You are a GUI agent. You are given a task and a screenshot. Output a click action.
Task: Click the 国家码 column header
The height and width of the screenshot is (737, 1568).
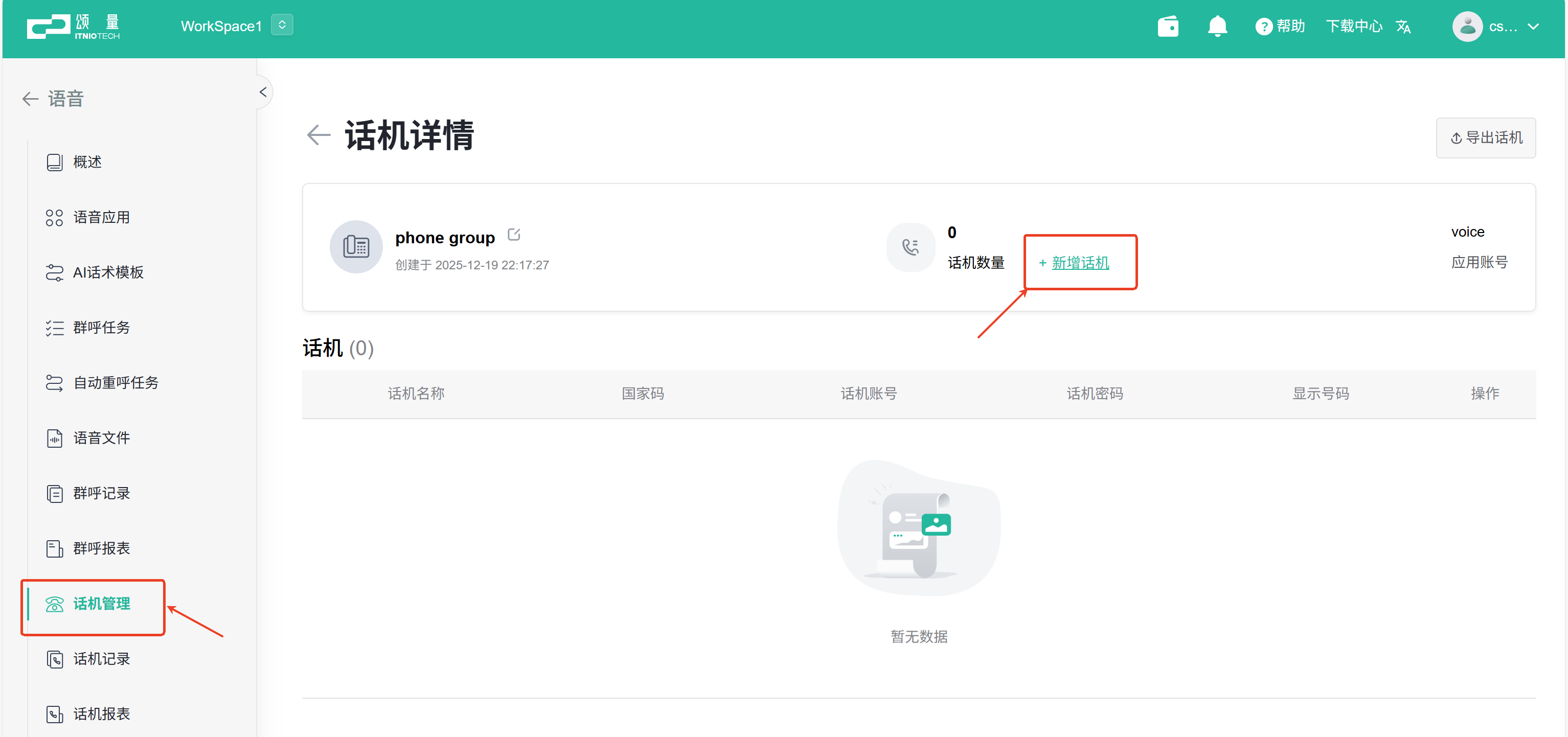642,394
